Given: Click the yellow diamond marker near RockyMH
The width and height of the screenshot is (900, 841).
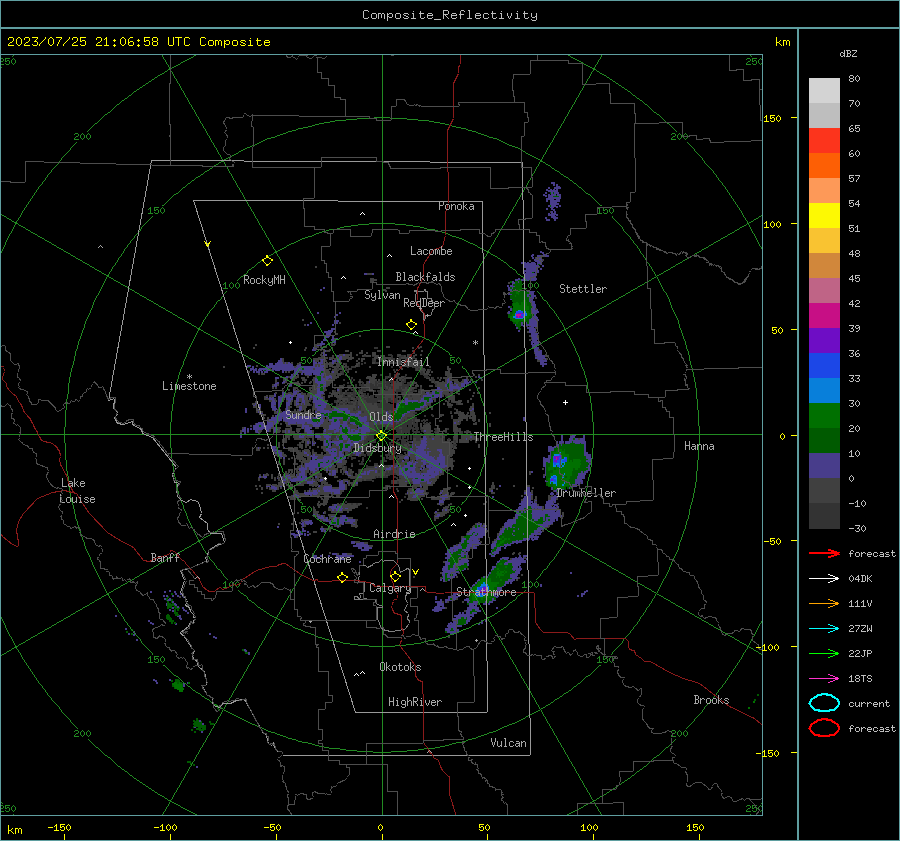Looking at the screenshot, I should point(267,261).
